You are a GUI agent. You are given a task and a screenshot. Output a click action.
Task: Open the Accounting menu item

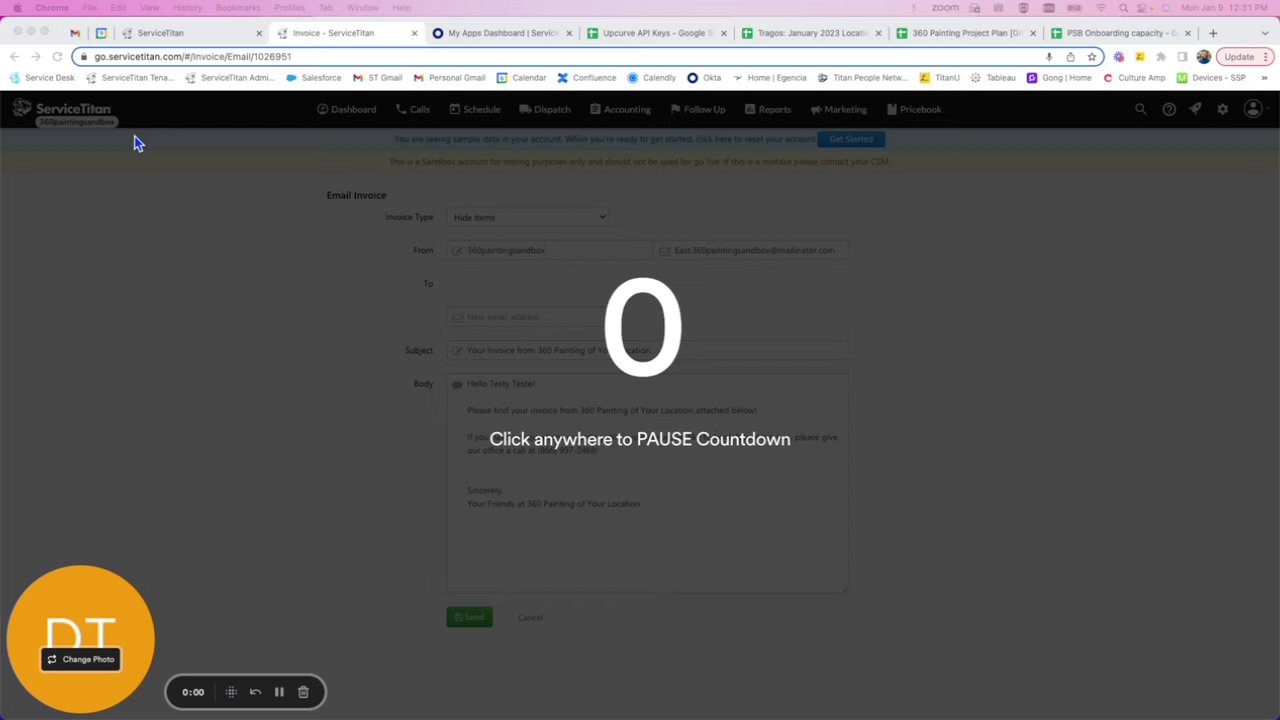point(620,109)
